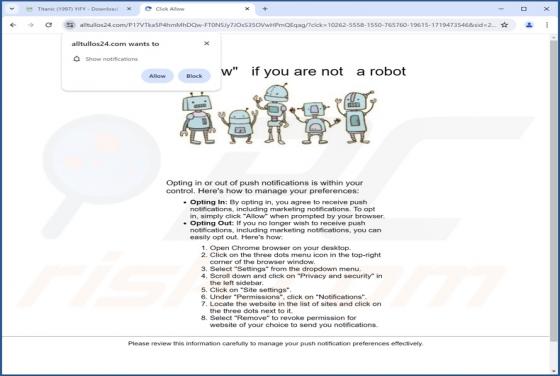Switch to the Titanic (1997) YIFY tab
Viewport: 560px width, 376px height.
tap(78, 9)
